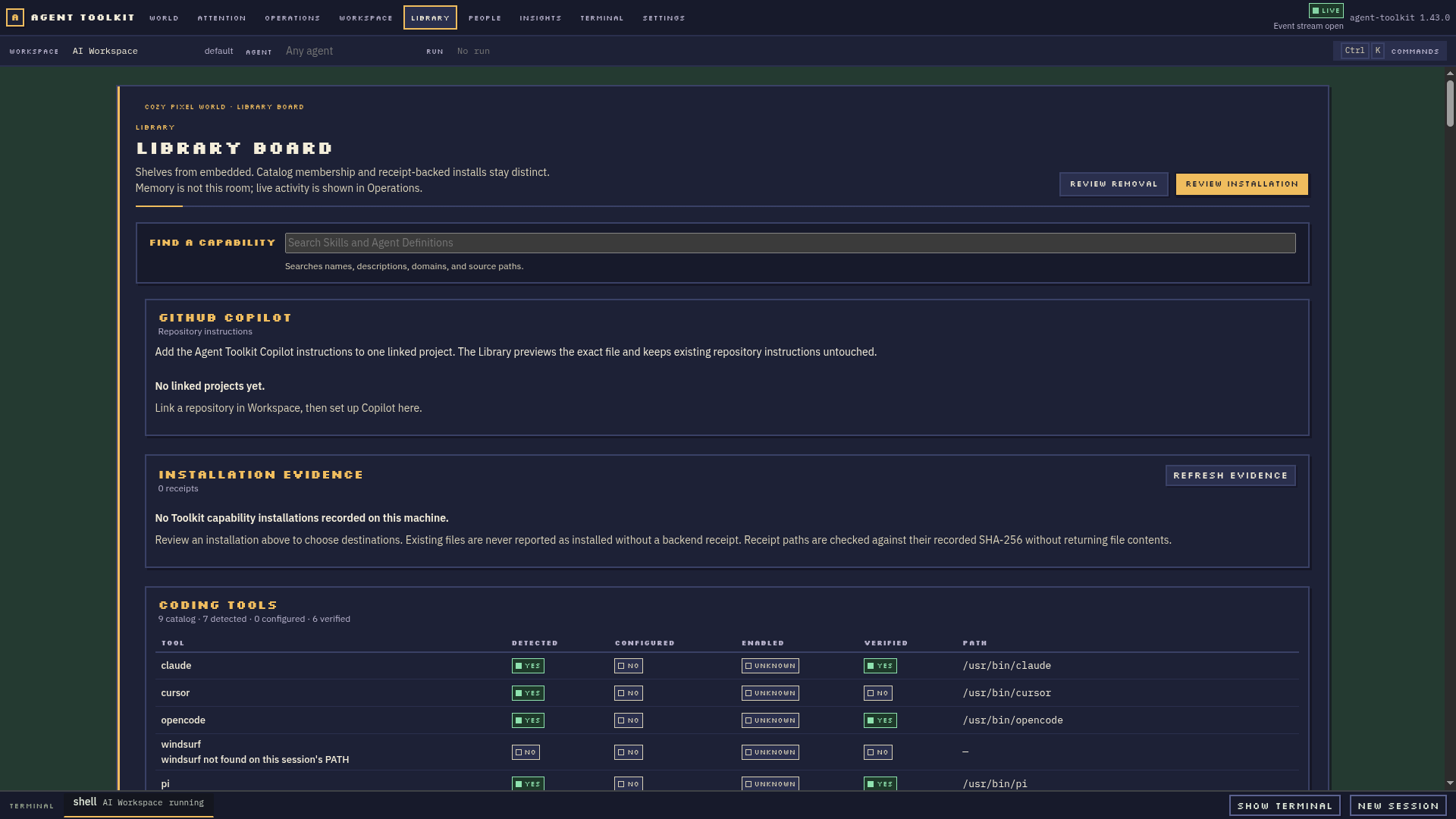Click the GitHub Copilot section heading

pyautogui.click(x=225, y=318)
